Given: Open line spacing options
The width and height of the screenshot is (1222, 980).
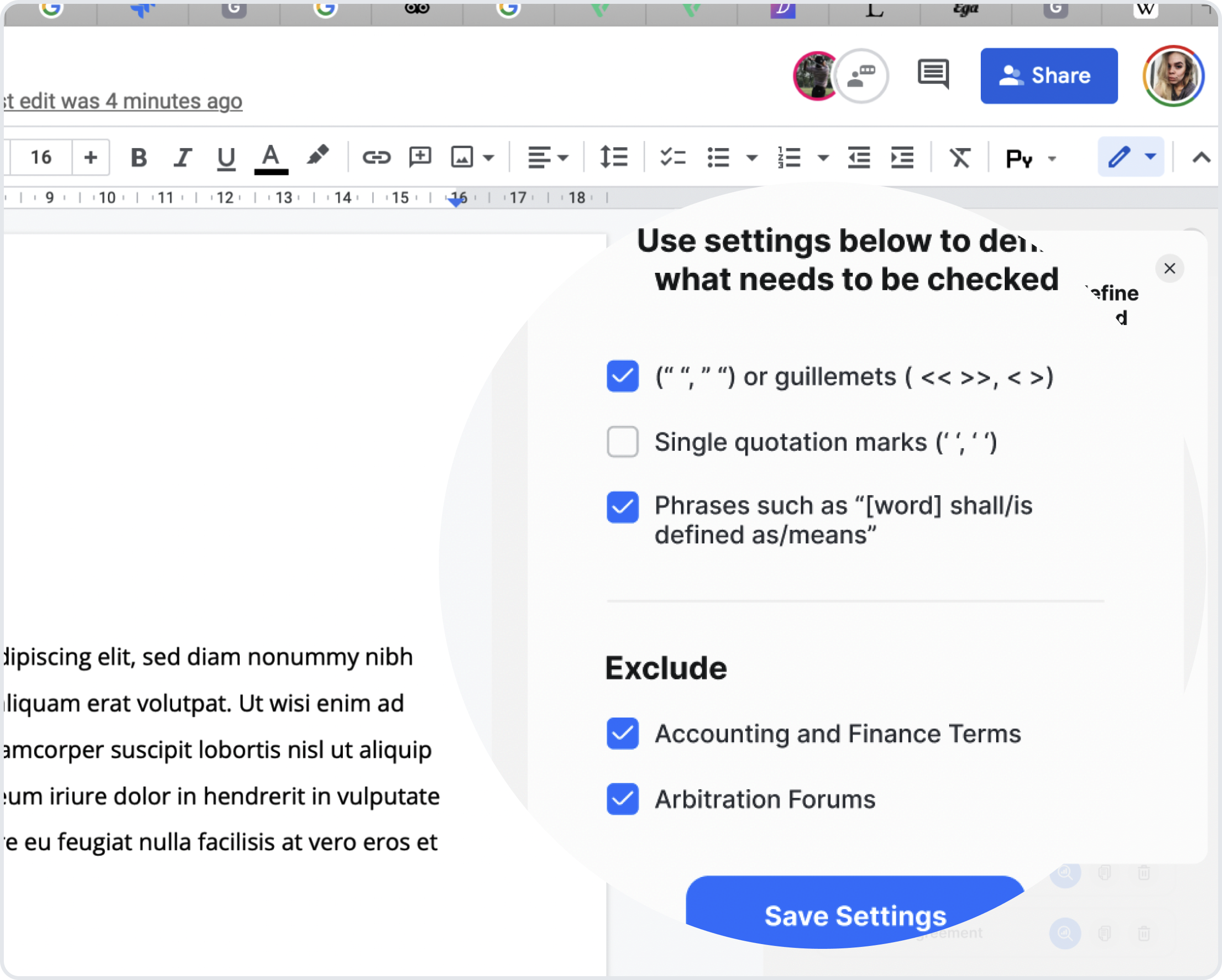Looking at the screenshot, I should [x=614, y=157].
